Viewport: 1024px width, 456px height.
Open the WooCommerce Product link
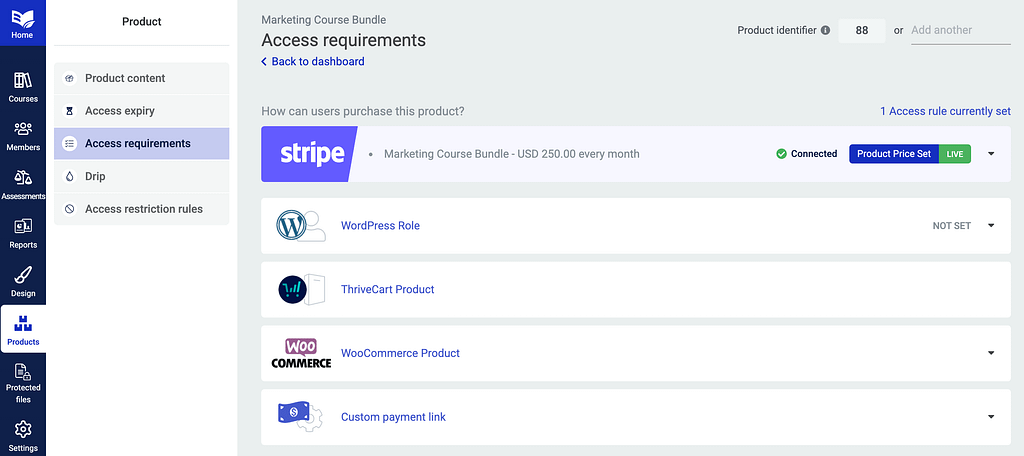click(x=400, y=353)
